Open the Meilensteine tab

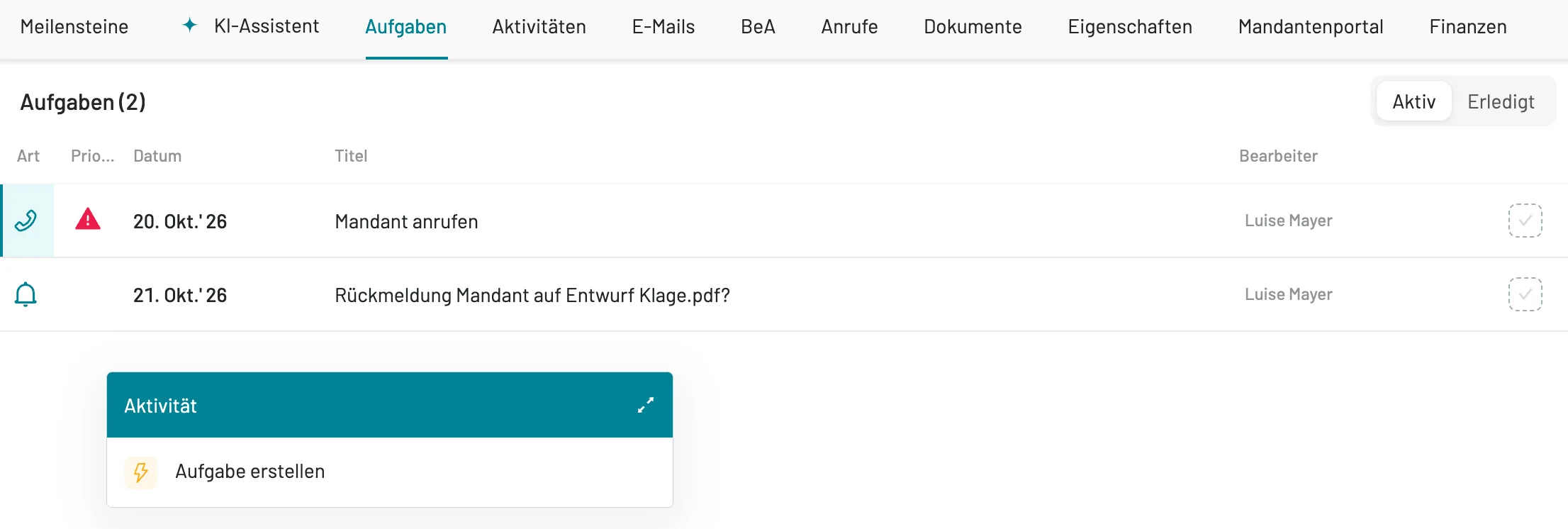click(x=74, y=27)
